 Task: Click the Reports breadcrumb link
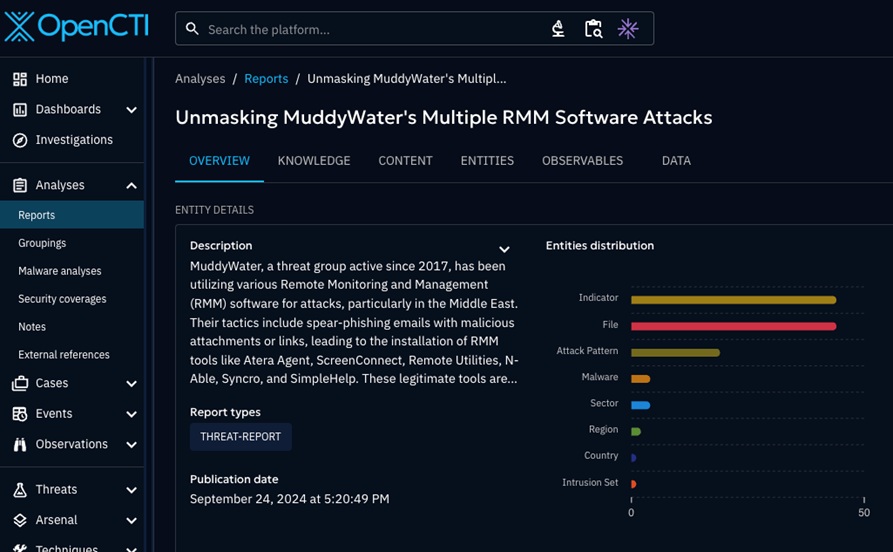[266, 79]
